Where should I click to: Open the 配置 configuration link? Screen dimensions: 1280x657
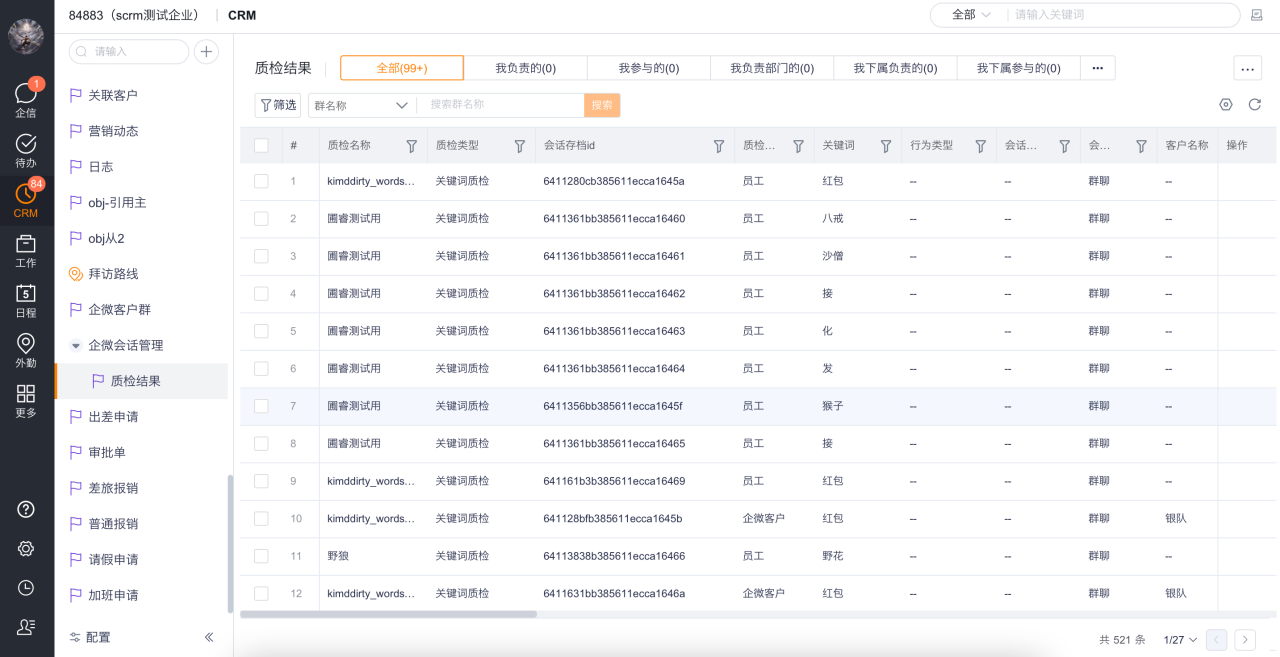(x=90, y=637)
